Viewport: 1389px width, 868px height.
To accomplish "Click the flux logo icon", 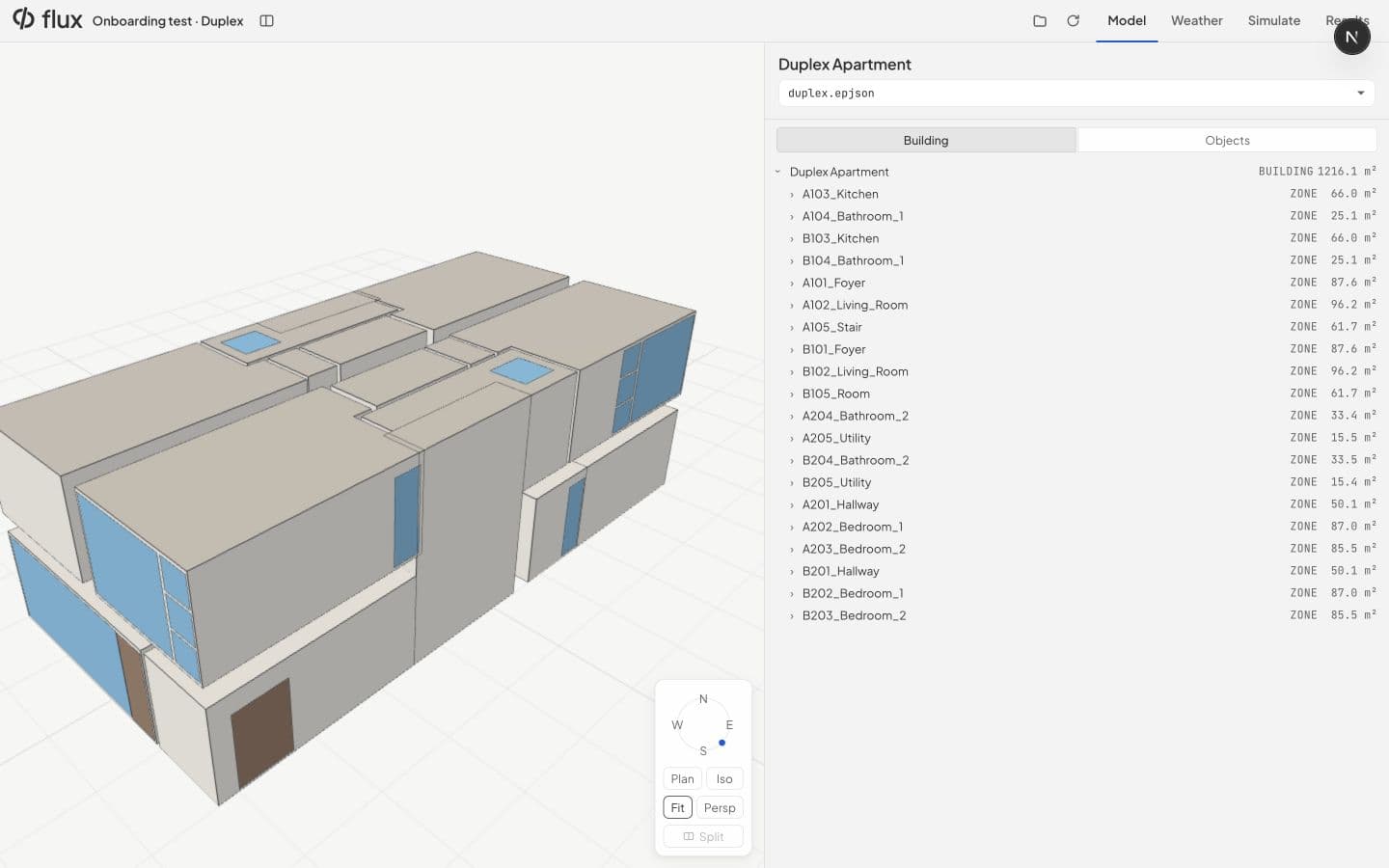I will [23, 19].
